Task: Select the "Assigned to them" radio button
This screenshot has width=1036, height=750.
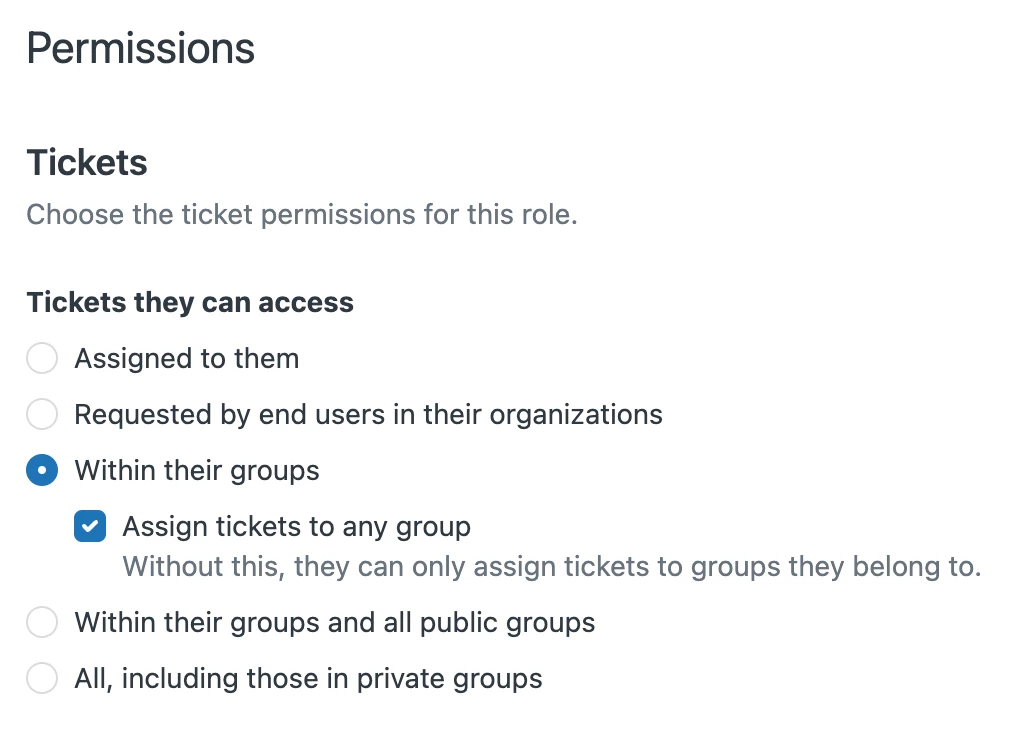Action: 42,359
